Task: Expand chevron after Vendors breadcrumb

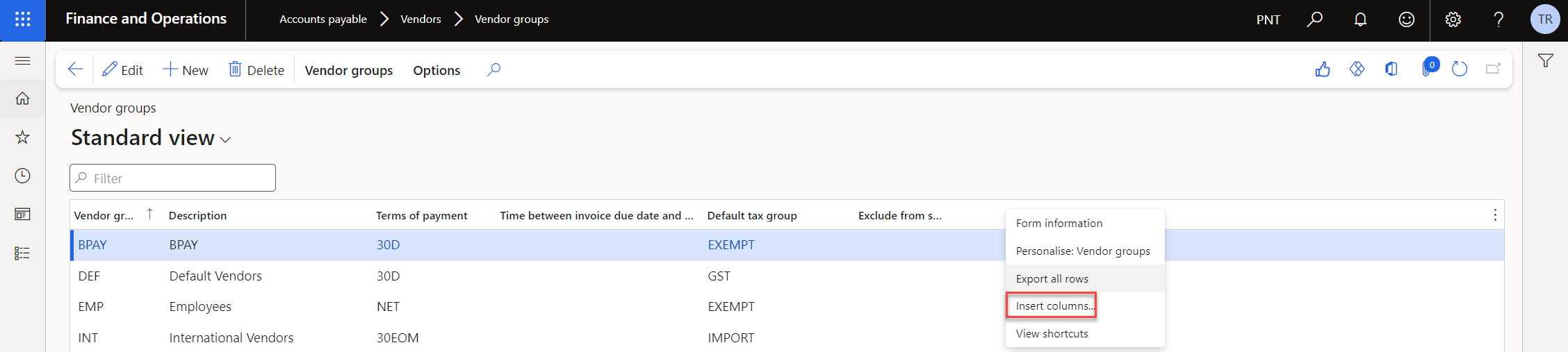Action: point(458,19)
